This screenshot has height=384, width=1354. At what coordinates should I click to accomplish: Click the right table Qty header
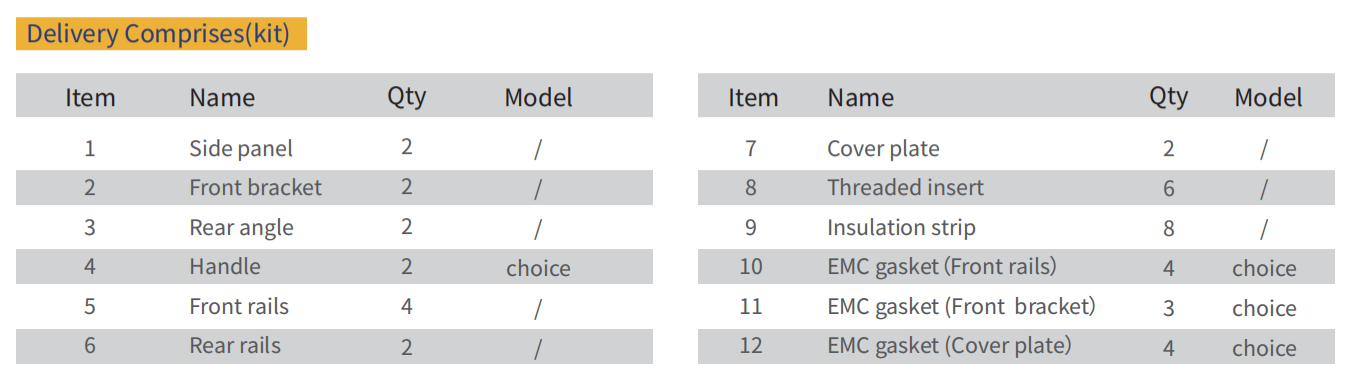[x=1168, y=97]
